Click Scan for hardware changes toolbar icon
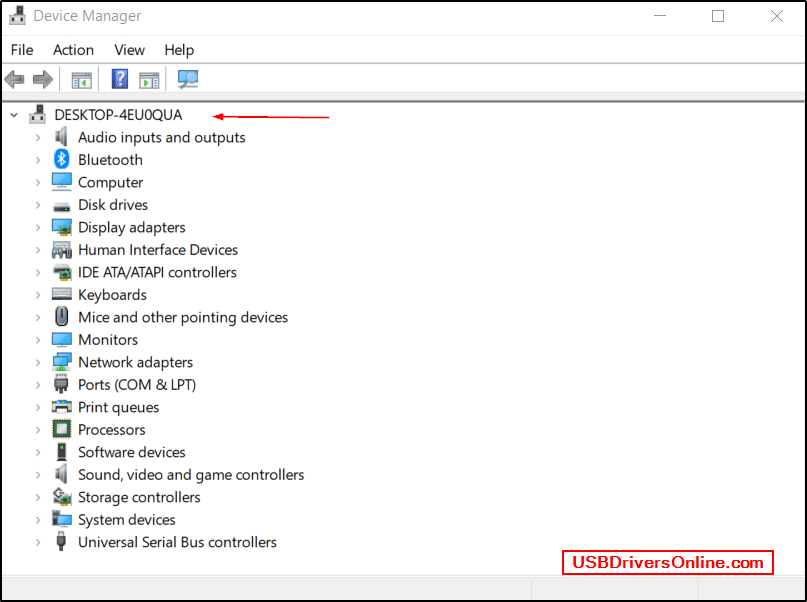This screenshot has height=602, width=807. 188,79
